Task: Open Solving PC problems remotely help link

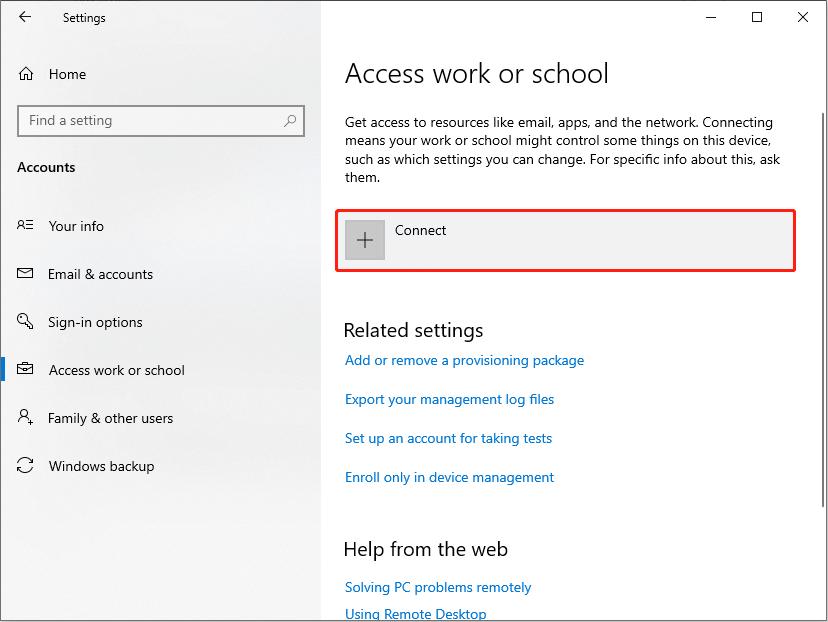Action: [x=438, y=587]
